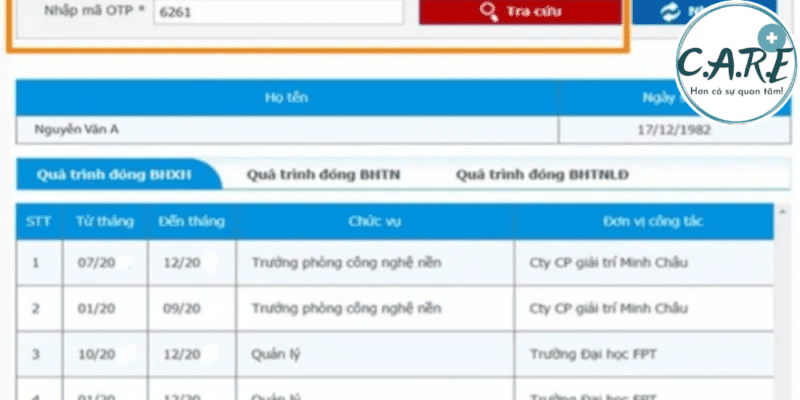Click the STT column header
Screen dimensions: 800x400
click(x=39, y=221)
